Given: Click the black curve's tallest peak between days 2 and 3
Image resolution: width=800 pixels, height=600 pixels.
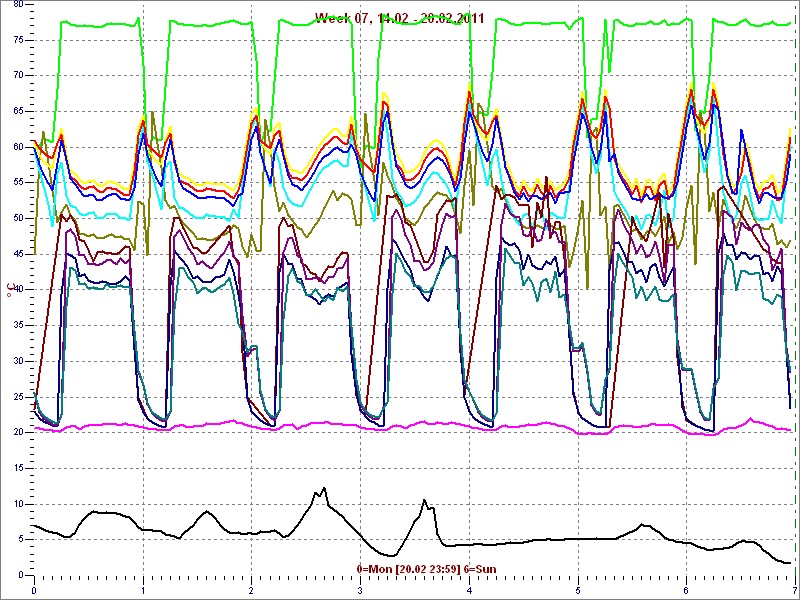Looking at the screenshot, I should point(323,489).
